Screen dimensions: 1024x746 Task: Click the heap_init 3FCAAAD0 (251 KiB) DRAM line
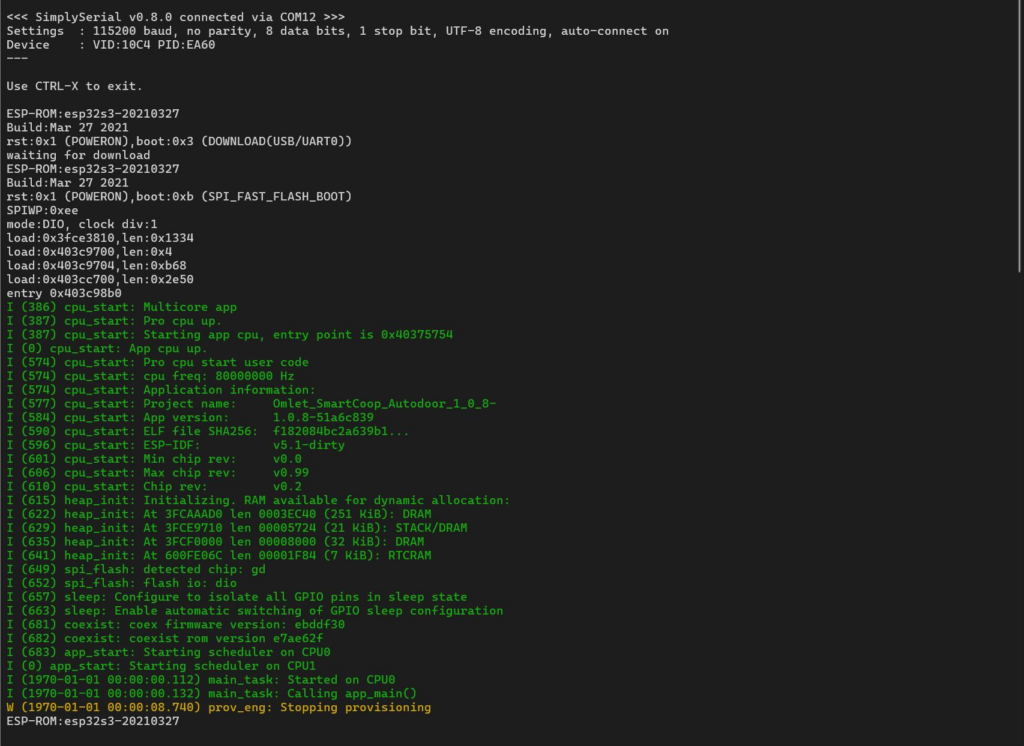tap(219, 514)
